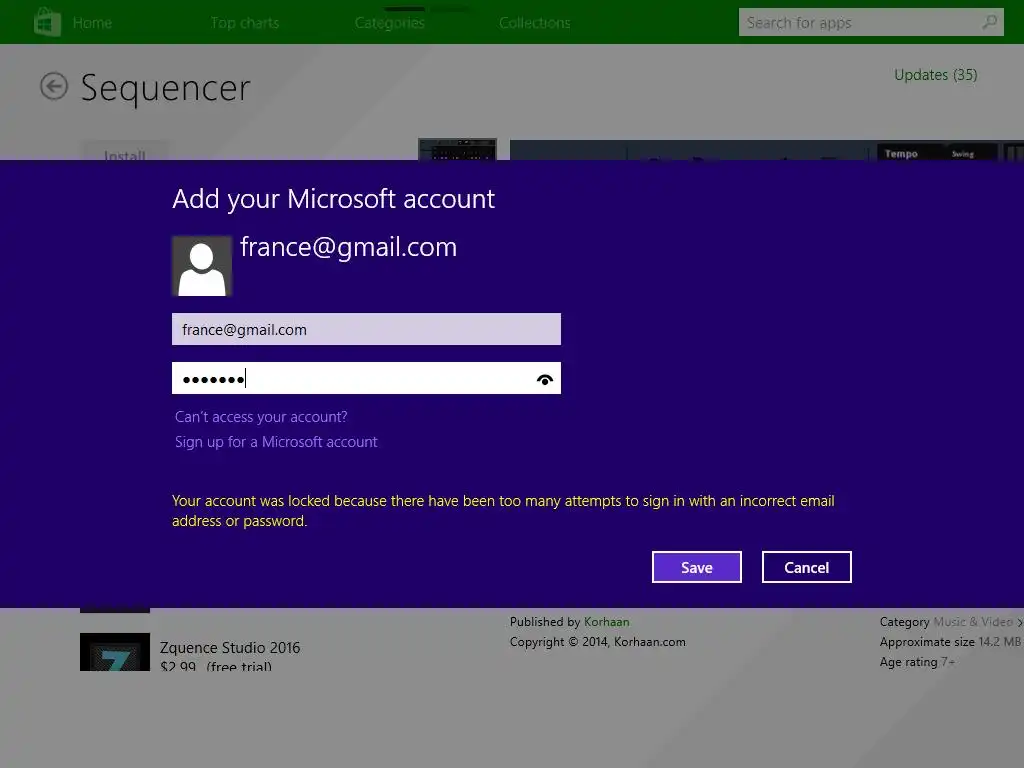The width and height of the screenshot is (1024, 768).
Task: Select Zquence Studio 2016 app title
Action: [230, 648]
